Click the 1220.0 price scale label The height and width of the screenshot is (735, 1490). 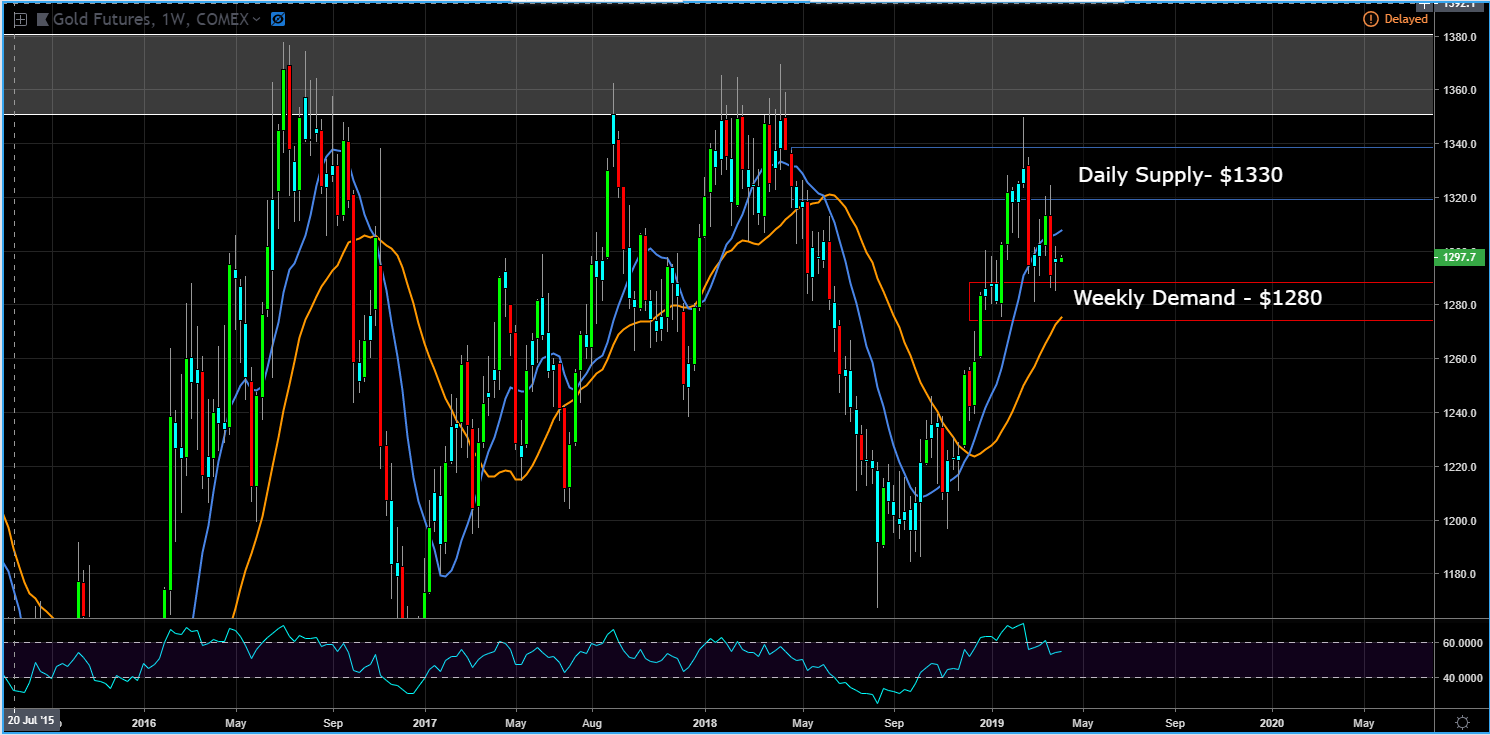pyautogui.click(x=1459, y=467)
